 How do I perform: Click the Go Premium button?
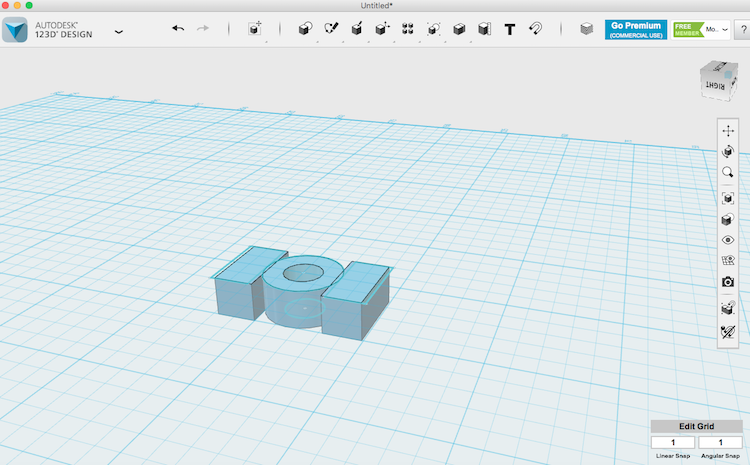636,30
